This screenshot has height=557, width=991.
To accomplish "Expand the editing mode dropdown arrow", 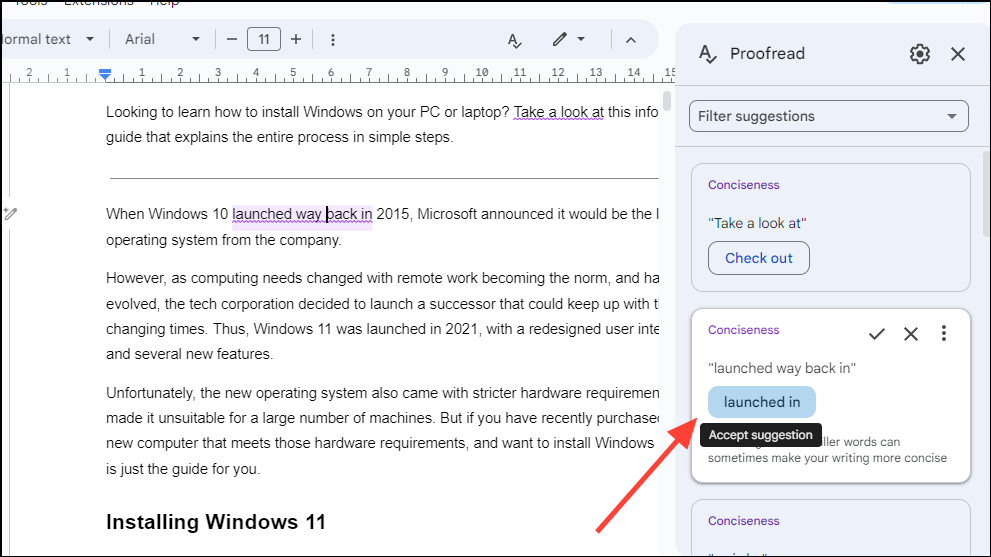I will pos(581,39).
